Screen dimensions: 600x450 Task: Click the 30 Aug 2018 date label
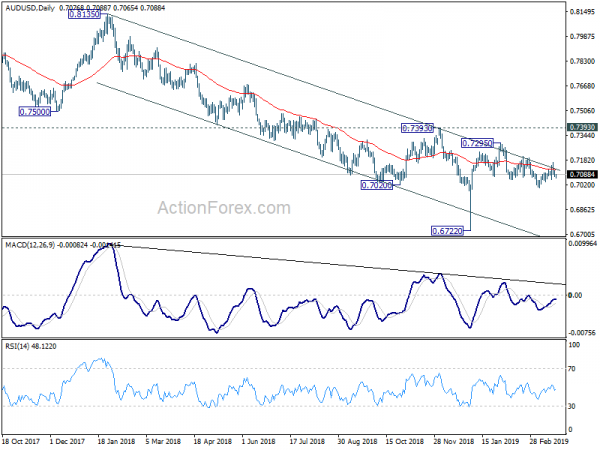coord(357,441)
